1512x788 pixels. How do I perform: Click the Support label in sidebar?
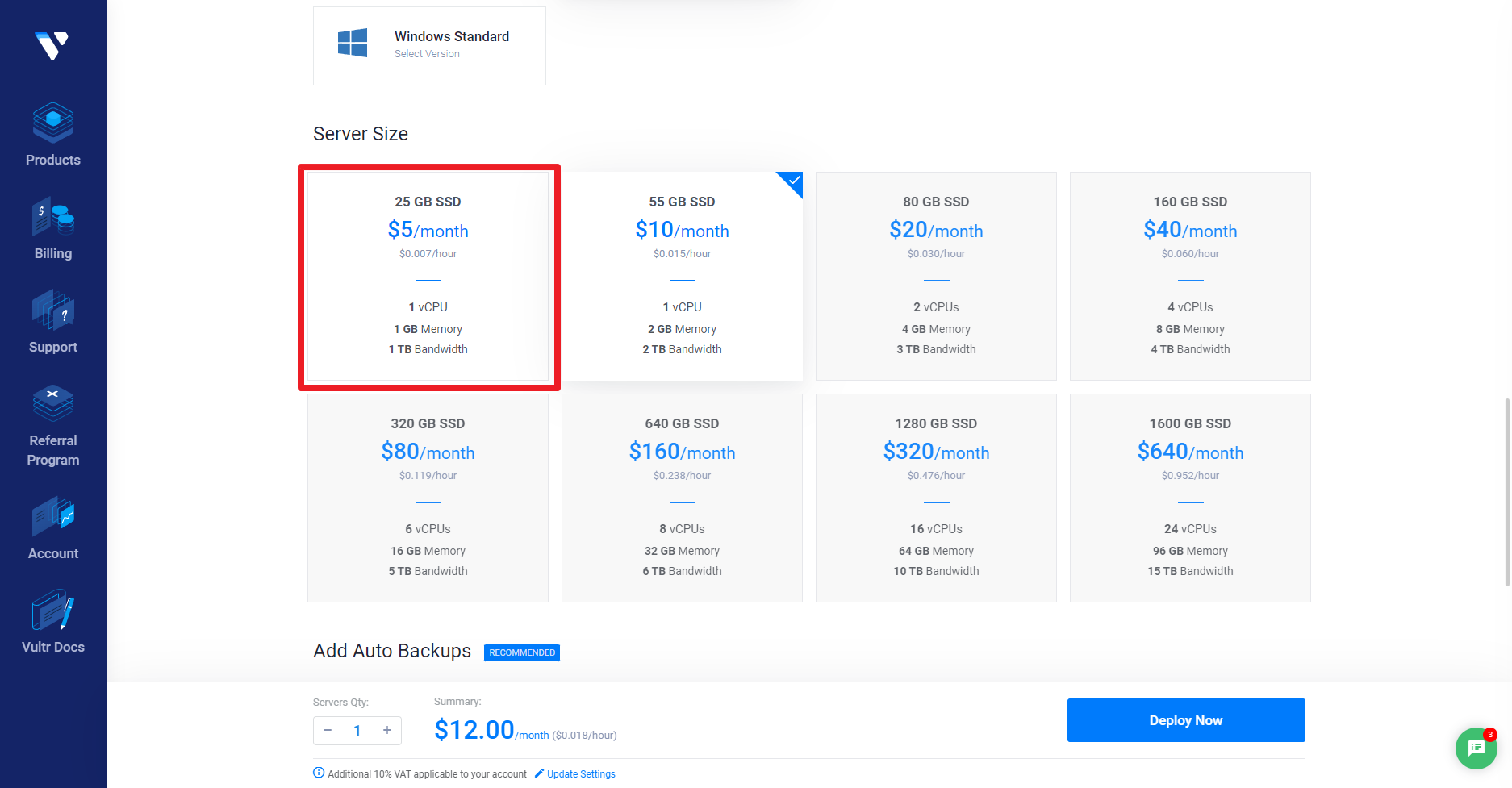[x=53, y=347]
